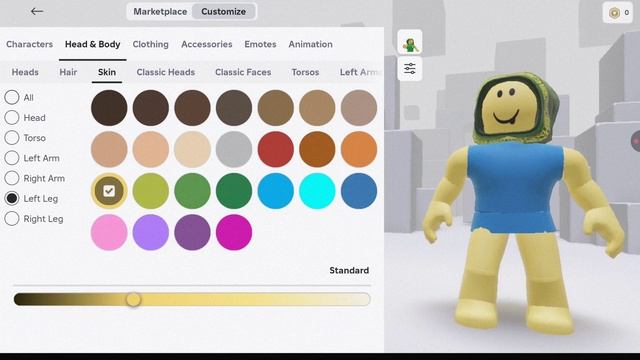640x360 pixels.
Task: Pick the dark green skin color swatch
Action: tap(234, 191)
